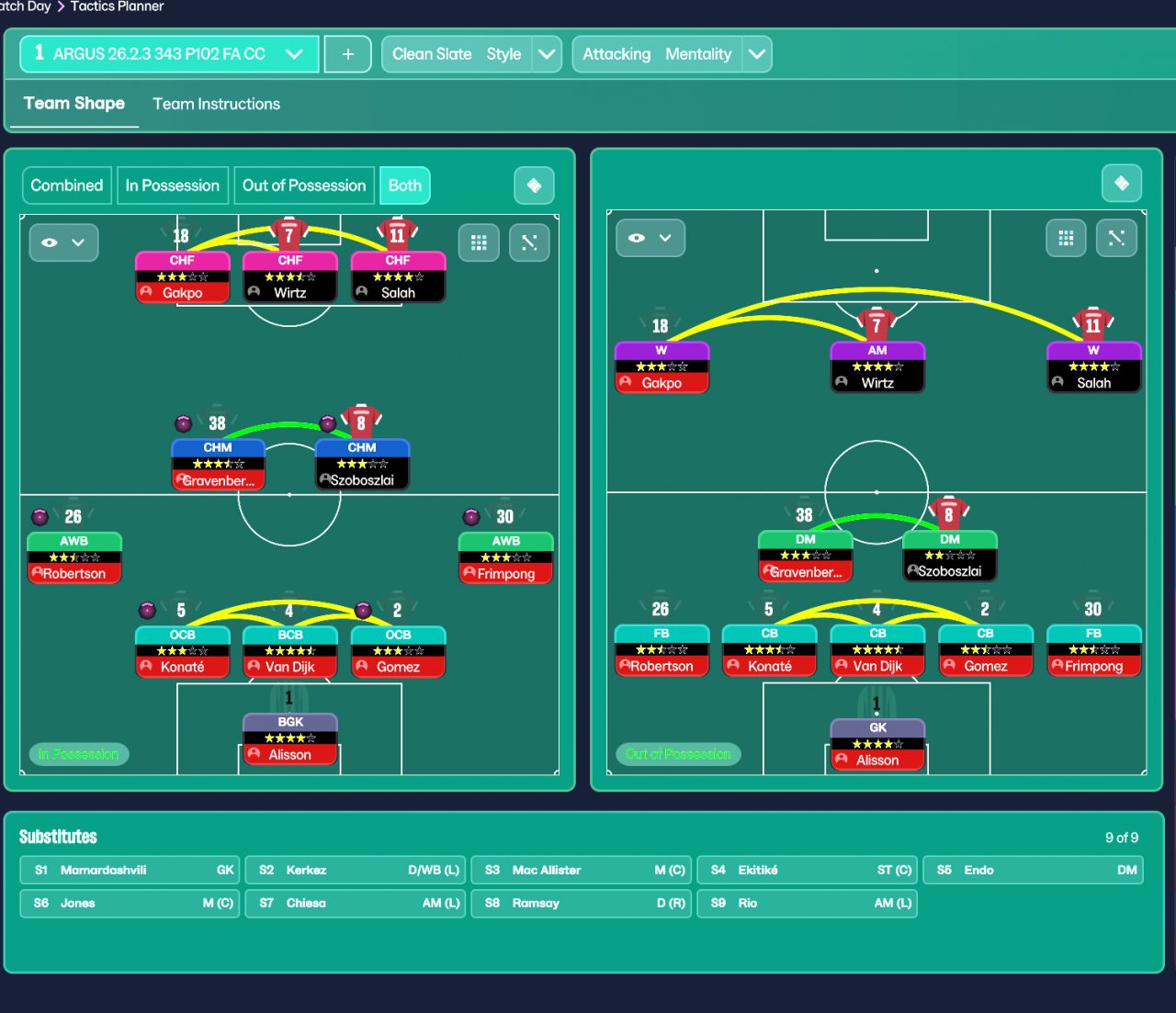Select Robertson's FB role card
The image size is (1176, 1013).
661,651
